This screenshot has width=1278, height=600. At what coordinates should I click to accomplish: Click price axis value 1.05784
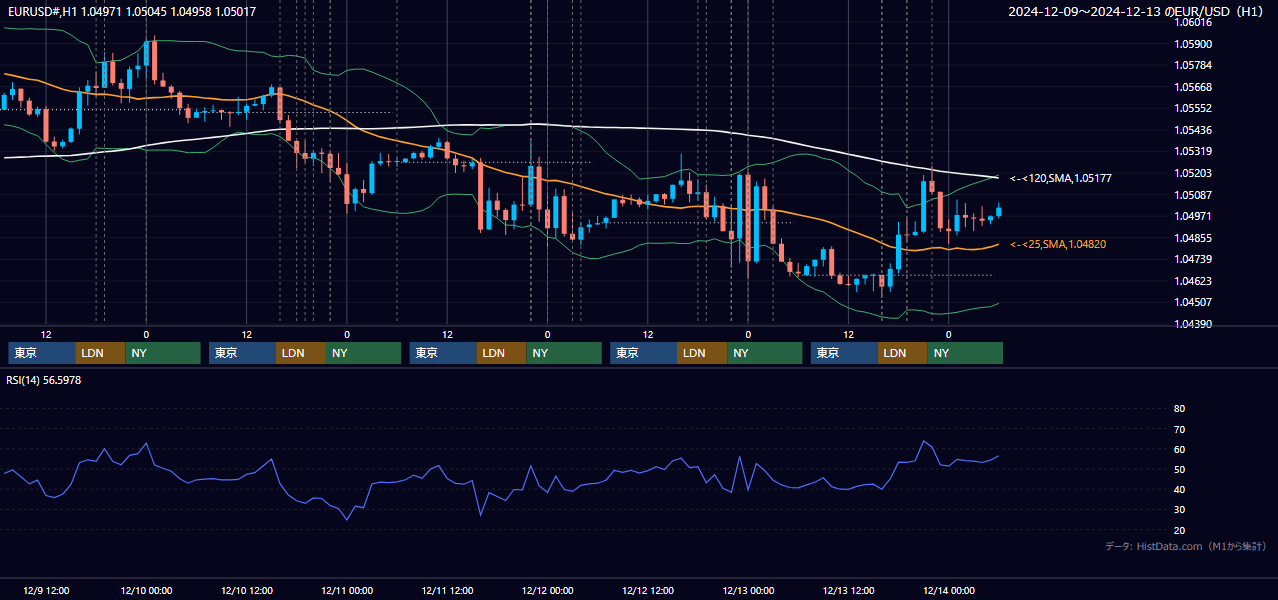point(1192,65)
